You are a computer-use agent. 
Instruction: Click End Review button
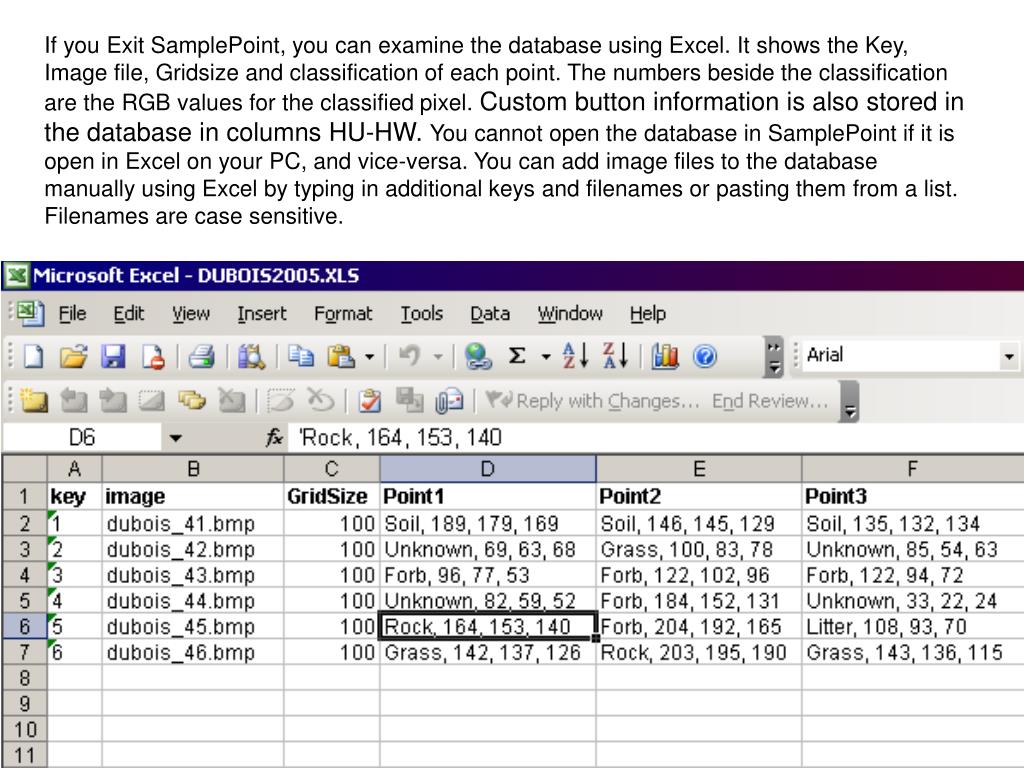[x=770, y=401]
